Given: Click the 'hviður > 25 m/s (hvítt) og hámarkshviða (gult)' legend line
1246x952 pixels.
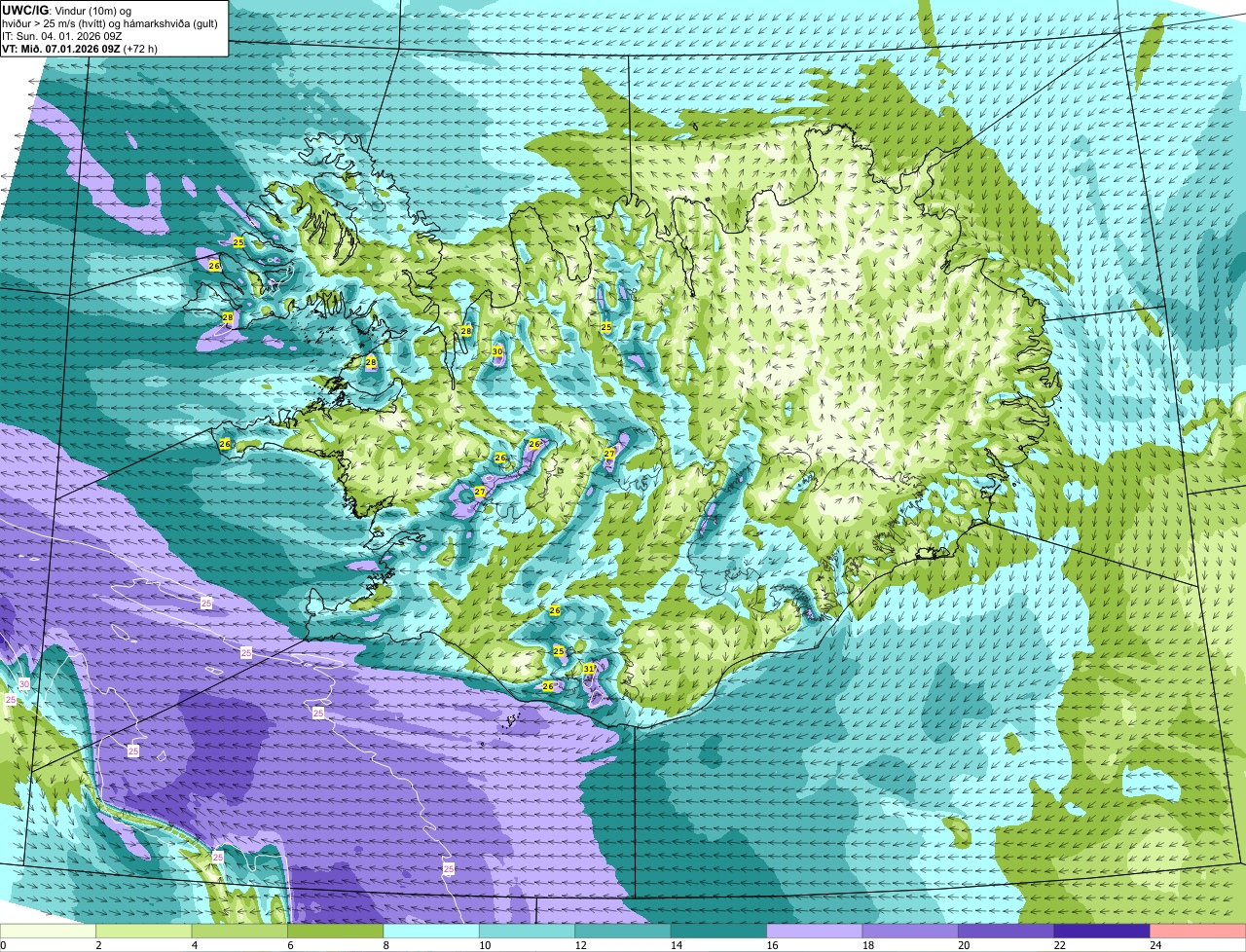Looking at the screenshot, I should (110, 22).
